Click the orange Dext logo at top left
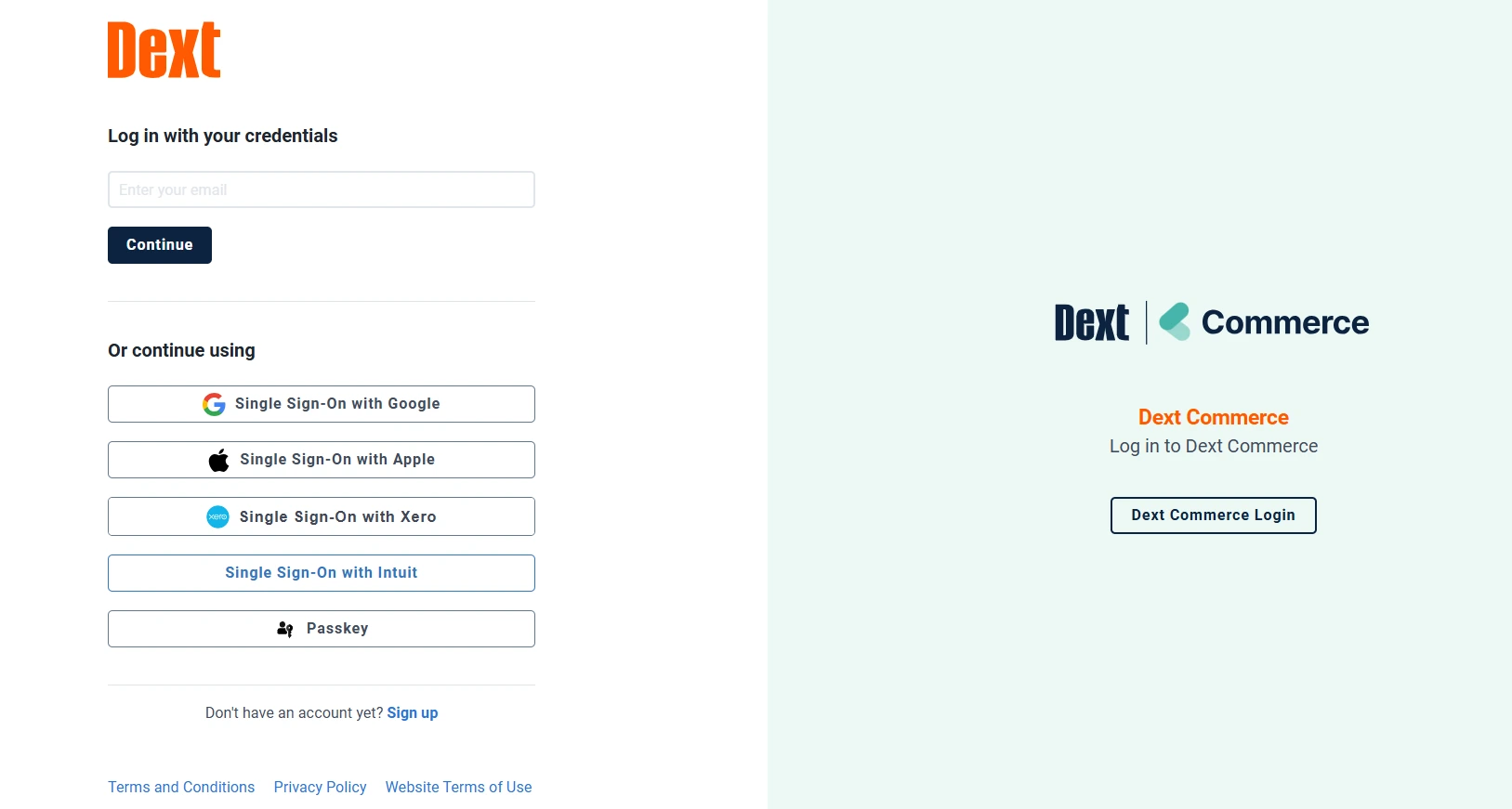The width and height of the screenshot is (1512, 809). tap(164, 50)
